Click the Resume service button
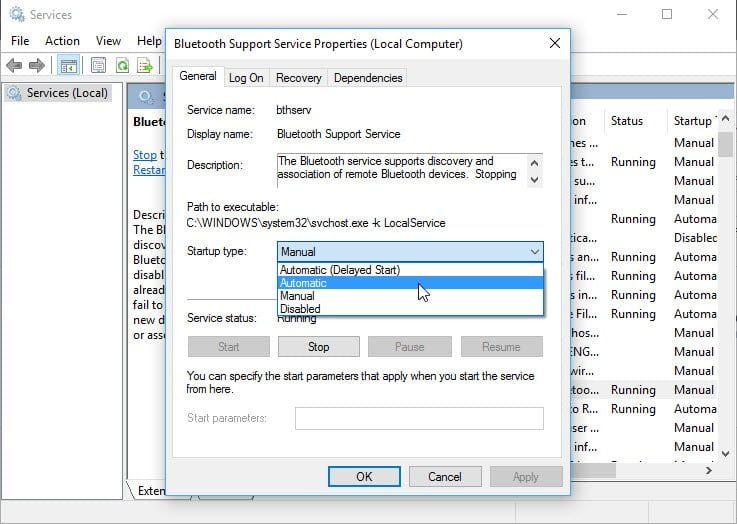The height and width of the screenshot is (524, 737). click(502, 347)
